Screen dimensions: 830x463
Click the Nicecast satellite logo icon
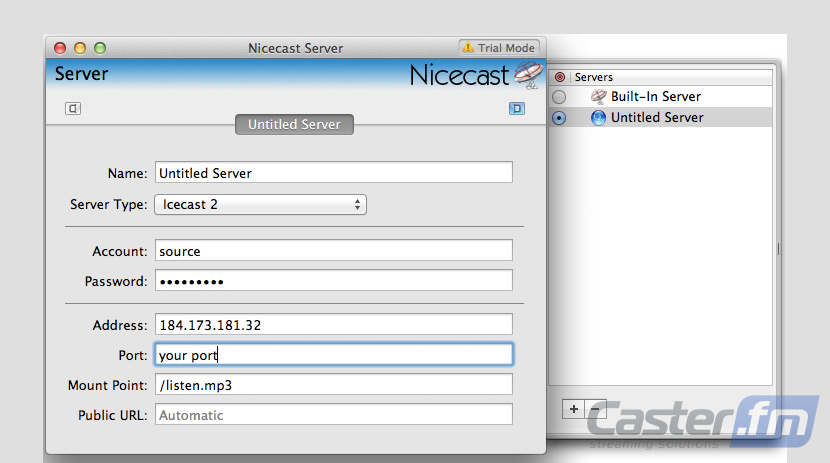(529, 74)
